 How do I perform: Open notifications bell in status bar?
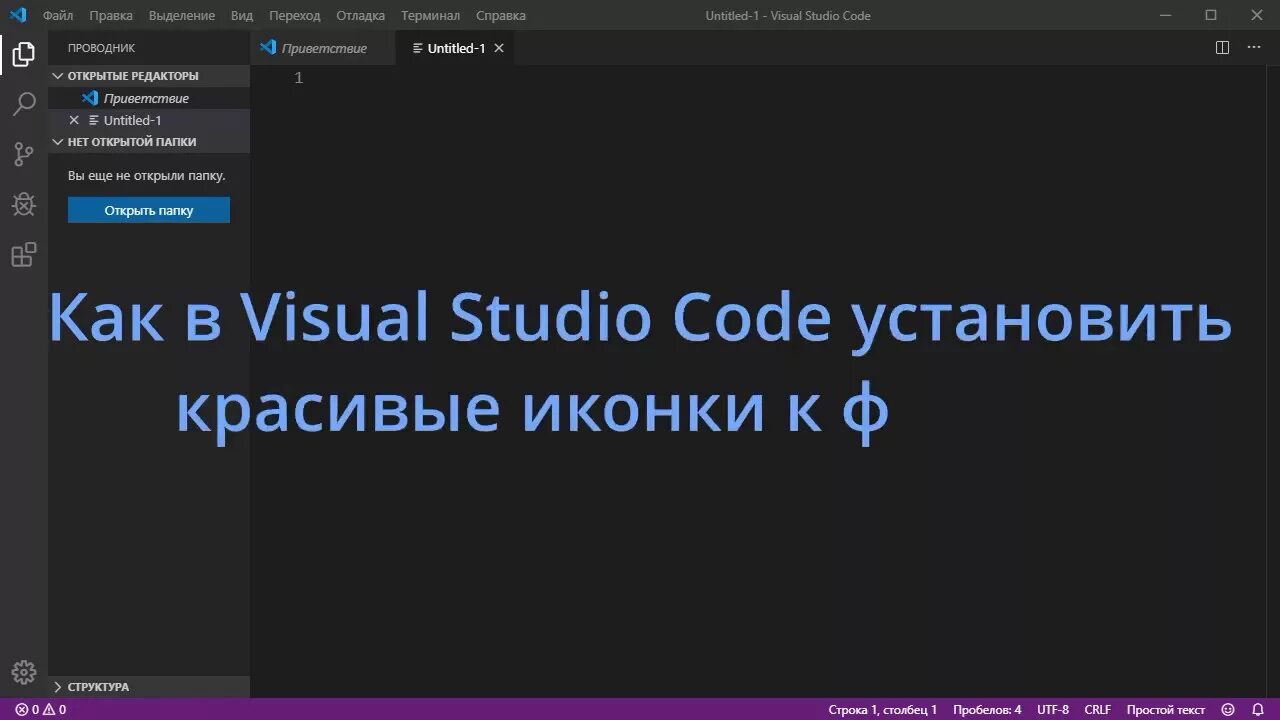coord(1258,710)
